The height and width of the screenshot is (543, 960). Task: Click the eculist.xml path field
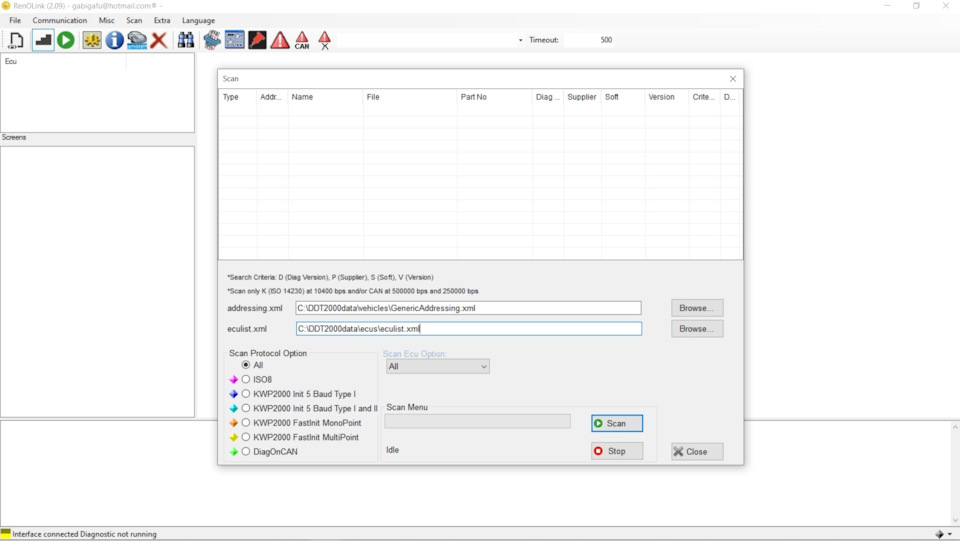[468, 329]
